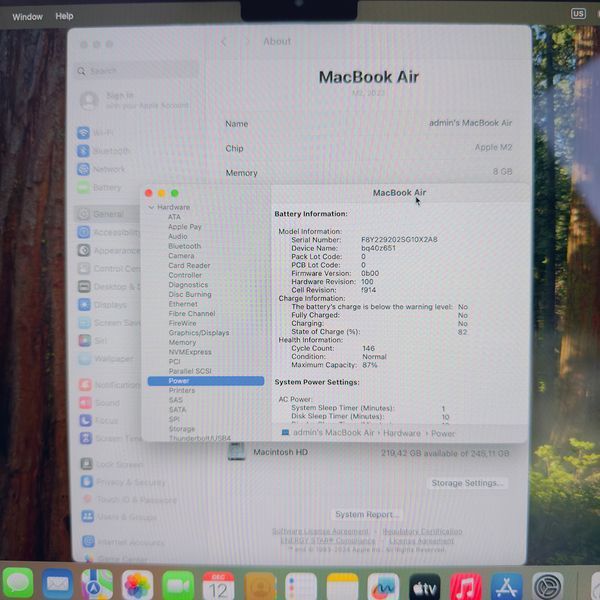
Task: Launch Notes from the Dock
Action: (342, 587)
